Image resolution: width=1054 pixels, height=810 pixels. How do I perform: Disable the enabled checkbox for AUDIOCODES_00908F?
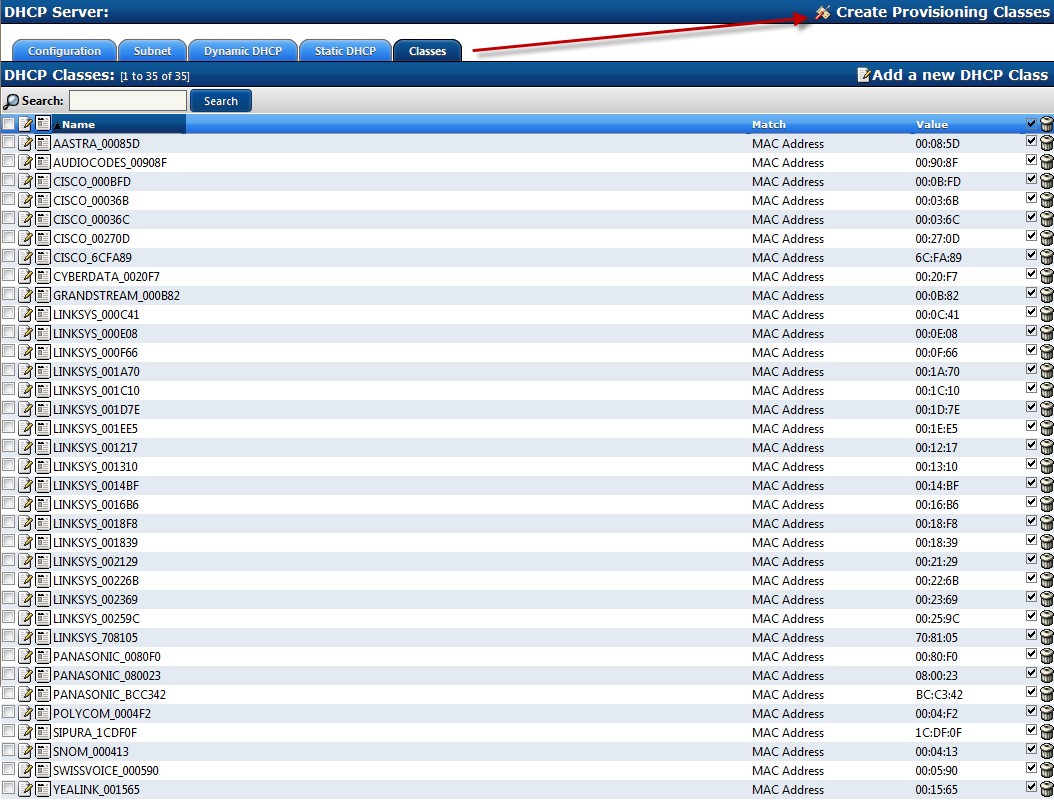point(1032,160)
